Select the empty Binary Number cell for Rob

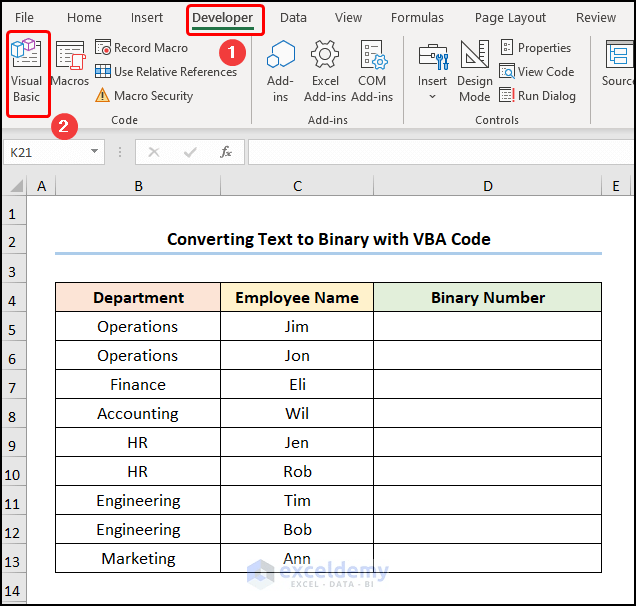tap(488, 471)
